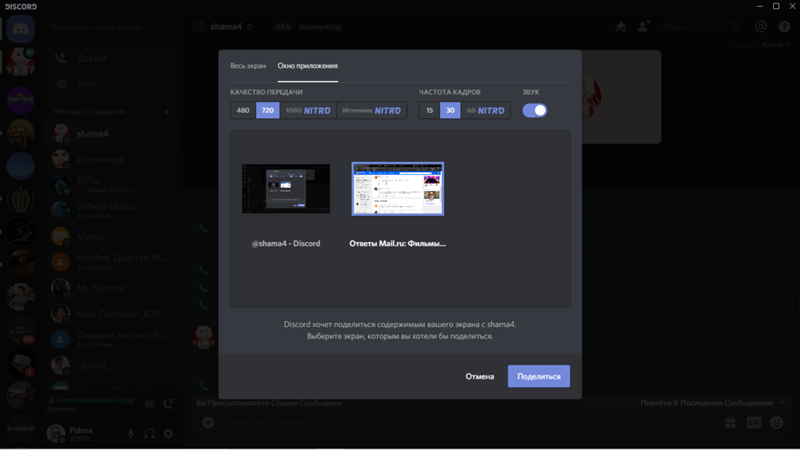Screen dimensions: 800x450
Task: Click the Поиск search box in header
Action: tap(702, 27)
